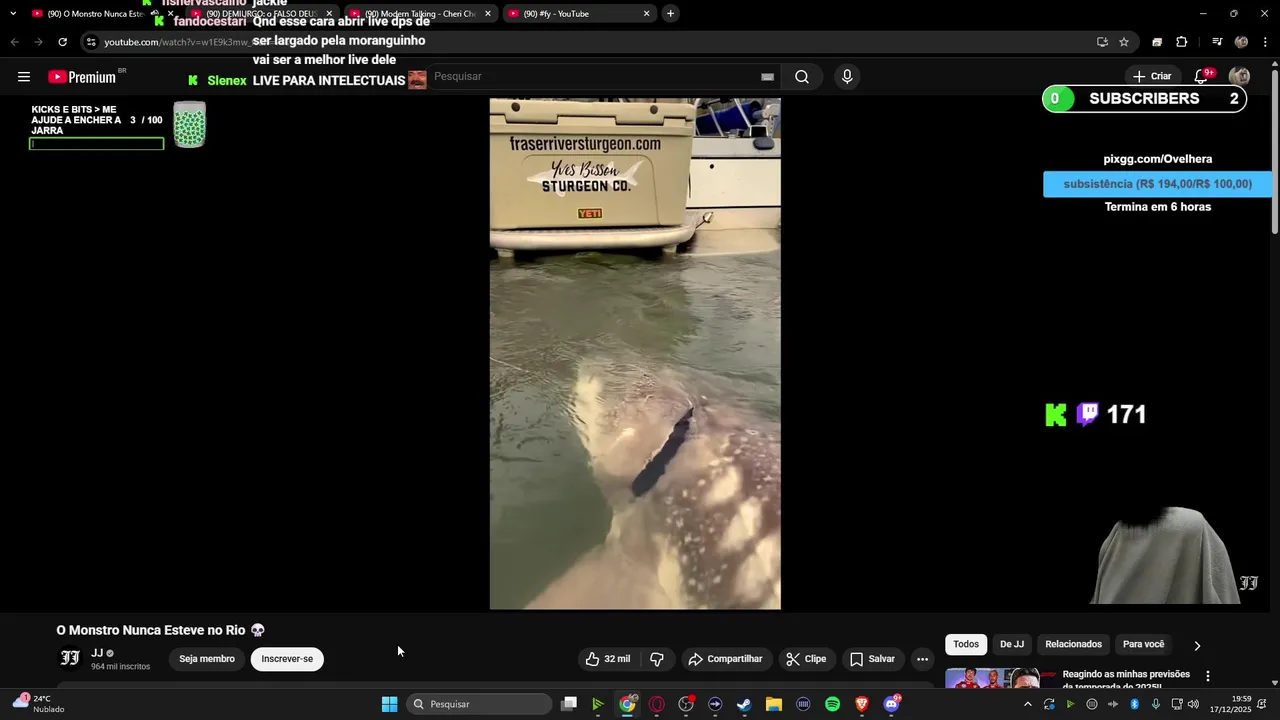Click the Chrome icon on the taskbar
This screenshot has width=1280, height=720.
coord(627,704)
